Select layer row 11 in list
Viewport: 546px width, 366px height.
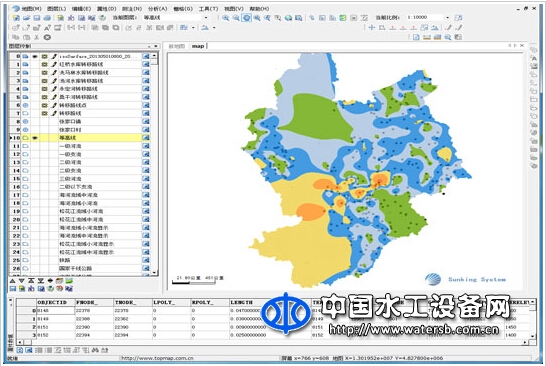coord(80,146)
